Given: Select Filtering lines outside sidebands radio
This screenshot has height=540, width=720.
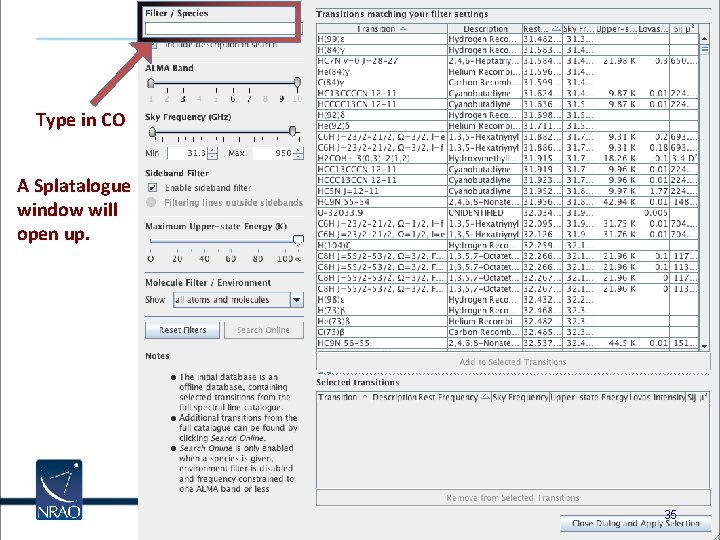Looking at the screenshot, I should tap(151, 202).
